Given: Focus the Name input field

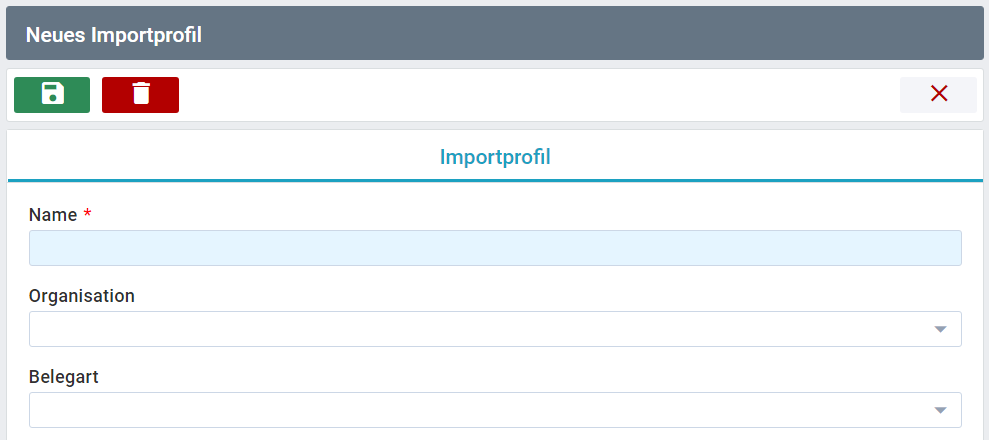Looking at the screenshot, I should tap(495, 248).
